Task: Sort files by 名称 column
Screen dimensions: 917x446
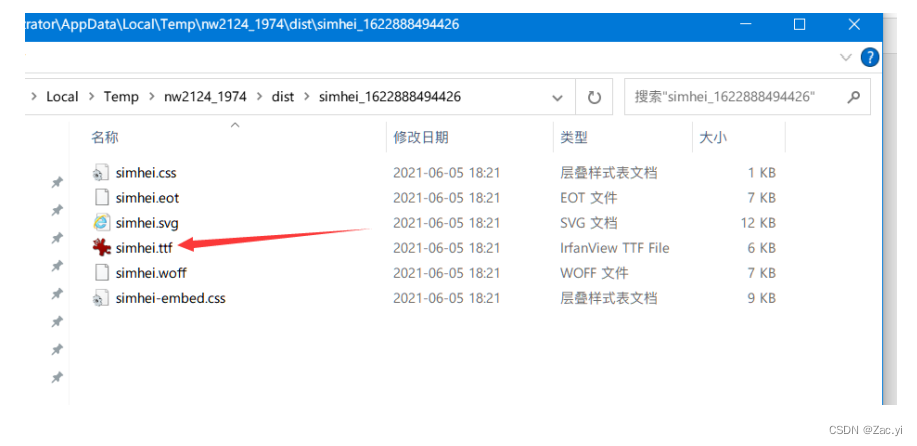Action: tap(105, 138)
